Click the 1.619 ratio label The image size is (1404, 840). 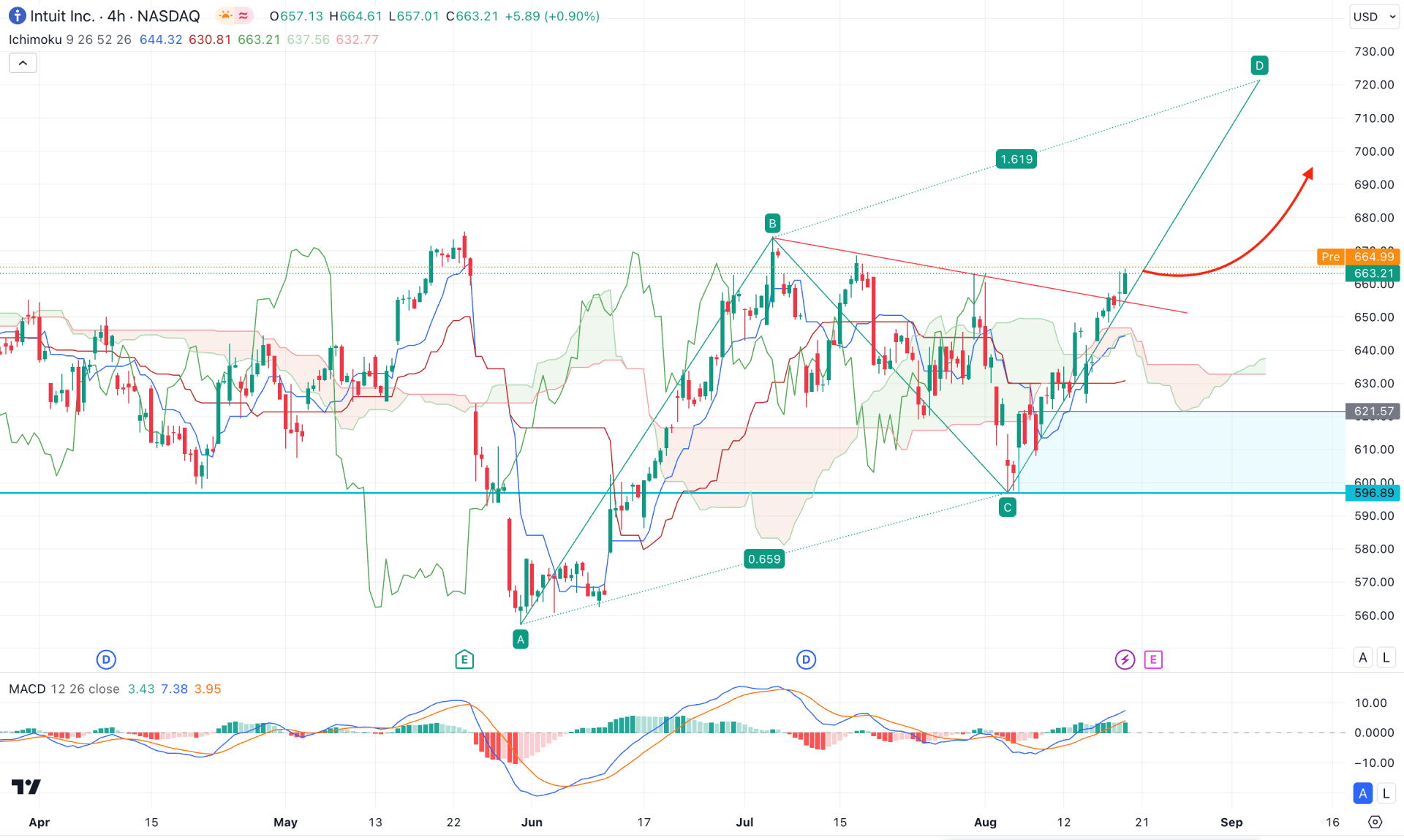tap(1016, 159)
